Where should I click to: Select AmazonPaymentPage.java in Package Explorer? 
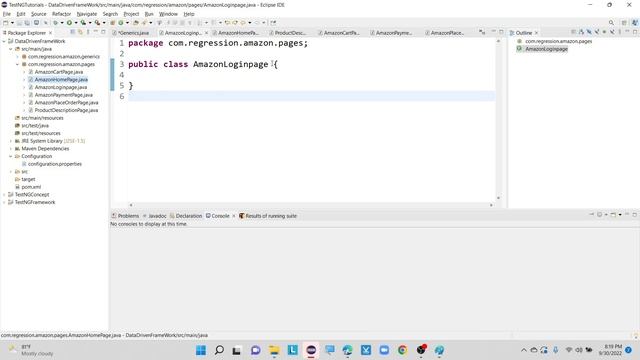point(63,95)
